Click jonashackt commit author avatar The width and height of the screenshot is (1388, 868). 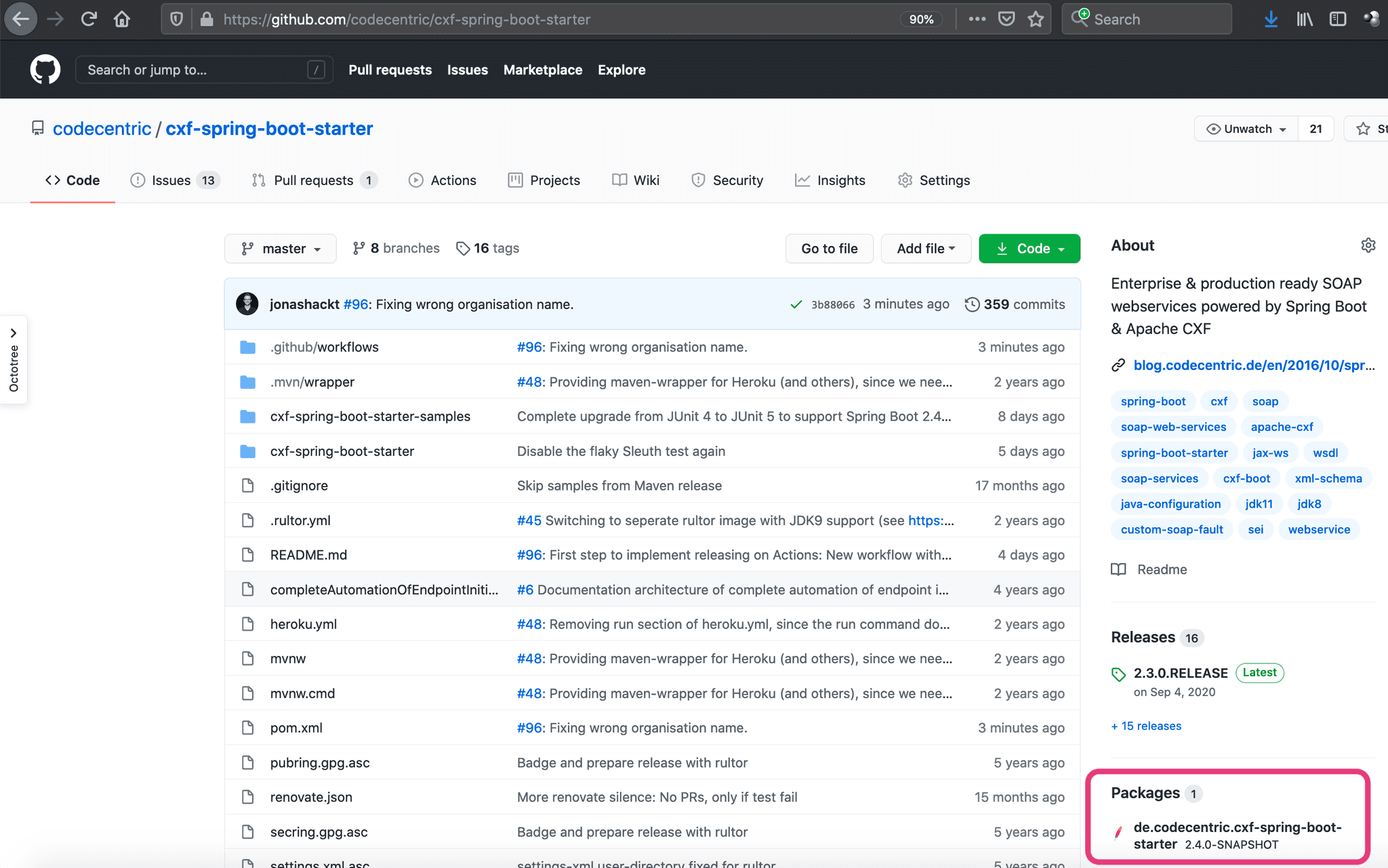(247, 304)
